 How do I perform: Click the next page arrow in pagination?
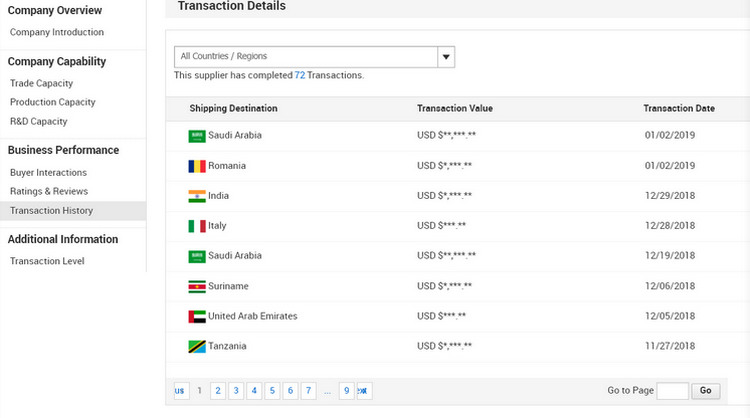click(x=363, y=390)
